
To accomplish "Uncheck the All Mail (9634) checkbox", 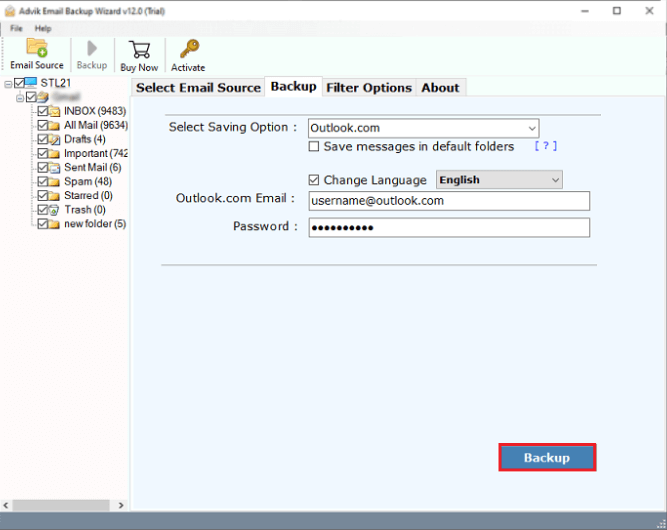I will [43, 125].
